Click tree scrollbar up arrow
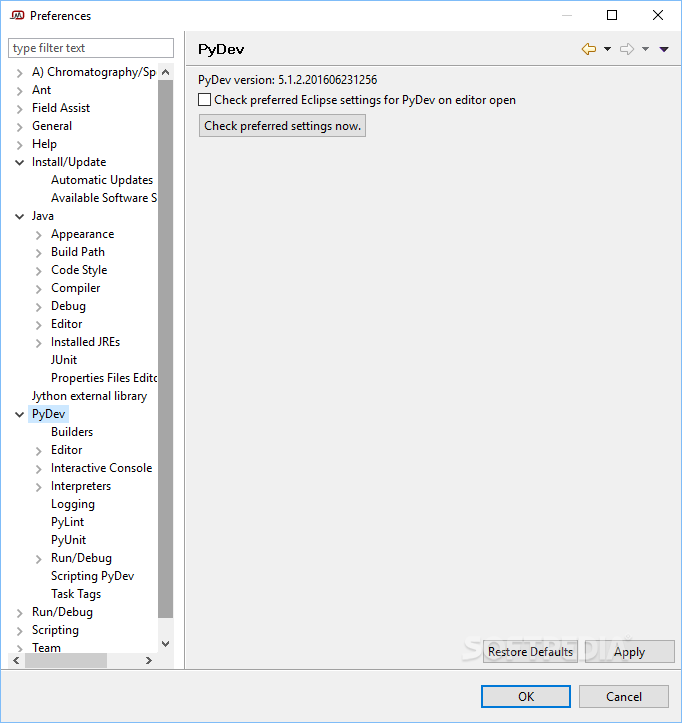This screenshot has width=682, height=723. pyautogui.click(x=166, y=72)
